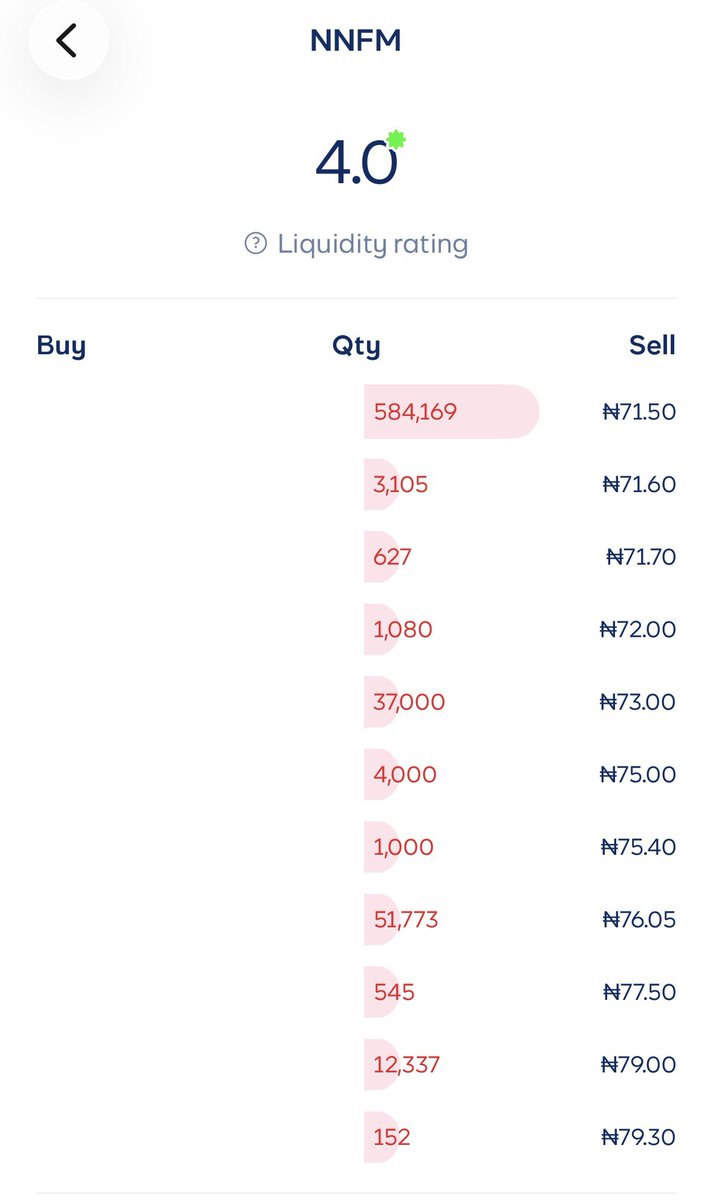Select the NNFM ticker title
Image resolution: width=713 pixels, height=1200 pixels.
point(356,41)
